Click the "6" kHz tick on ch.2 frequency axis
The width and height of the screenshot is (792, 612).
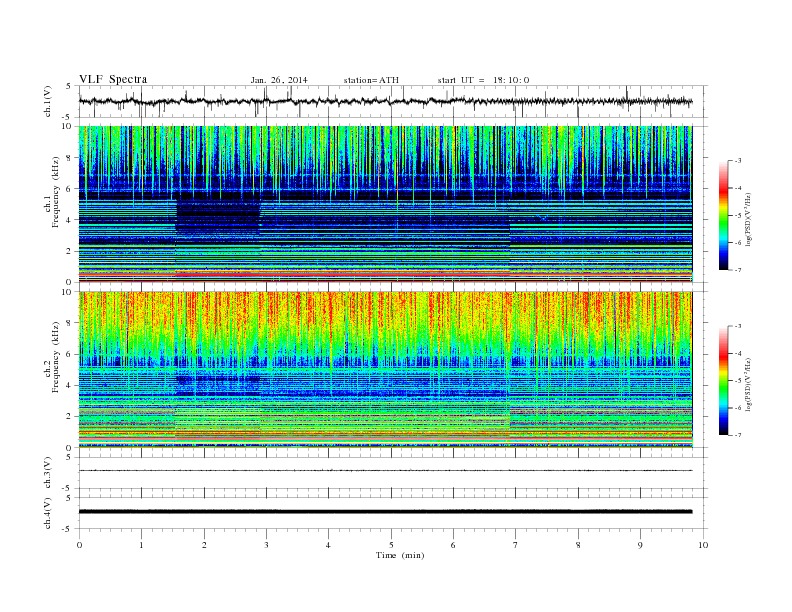[69, 354]
